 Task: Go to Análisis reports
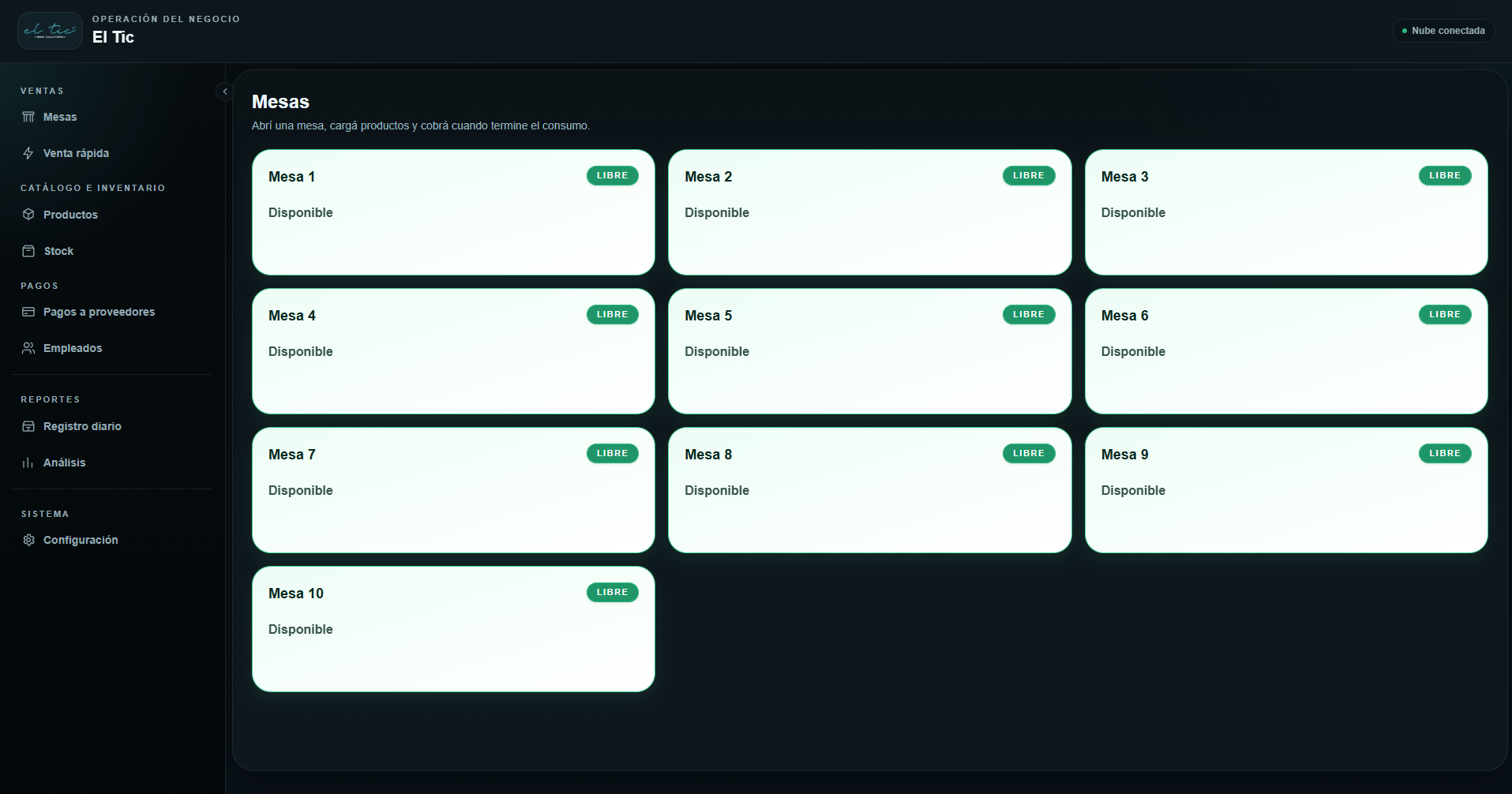coord(111,463)
